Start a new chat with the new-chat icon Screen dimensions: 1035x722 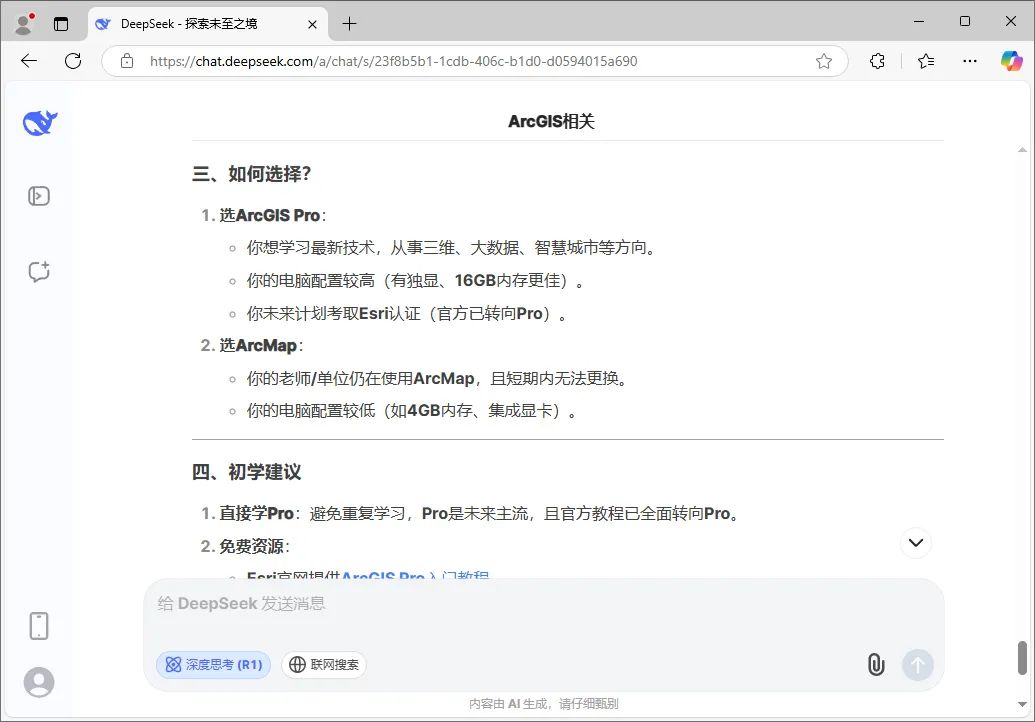point(38,271)
